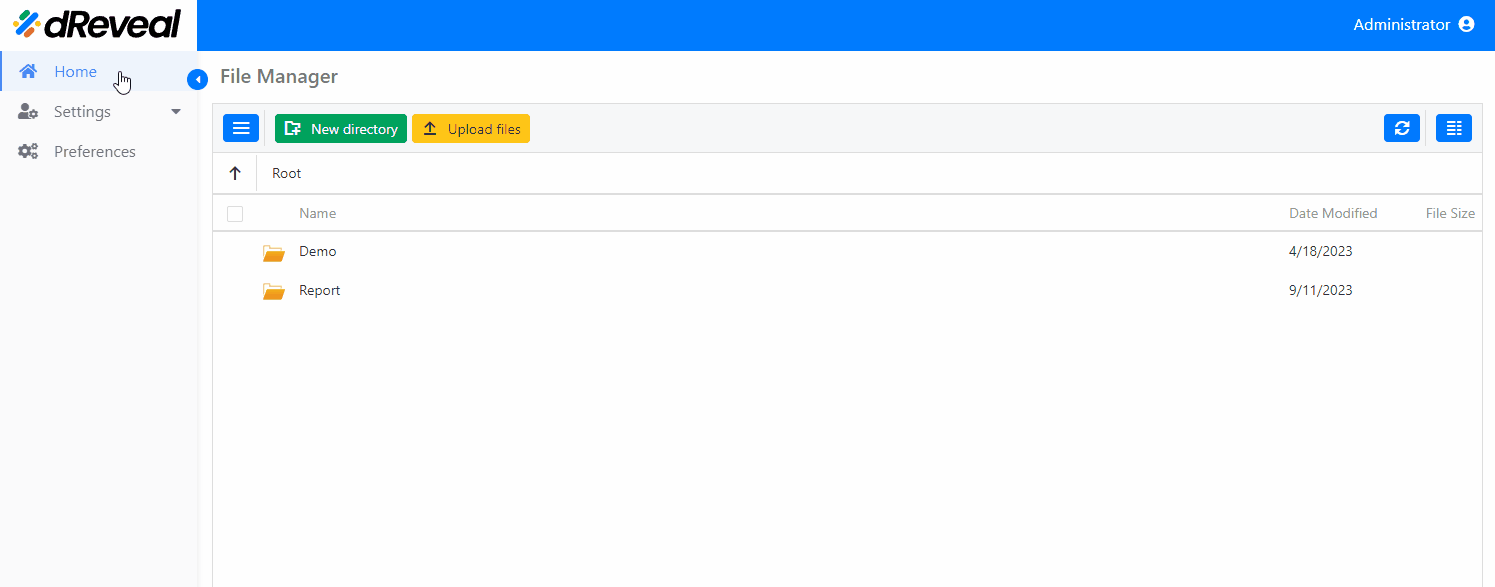Click the Root breadcrumb
The height and width of the screenshot is (587, 1495).
click(287, 173)
